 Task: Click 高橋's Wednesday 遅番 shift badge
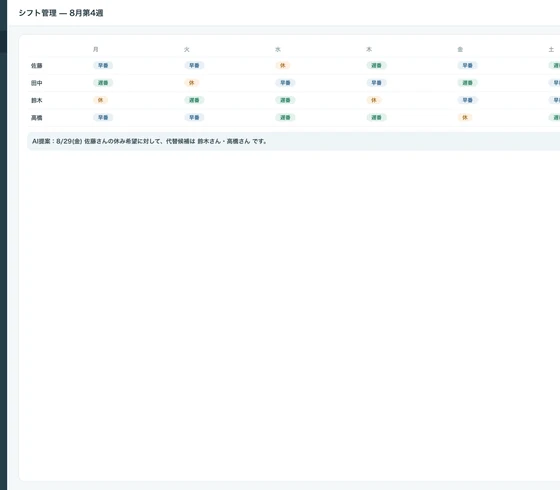point(285,118)
